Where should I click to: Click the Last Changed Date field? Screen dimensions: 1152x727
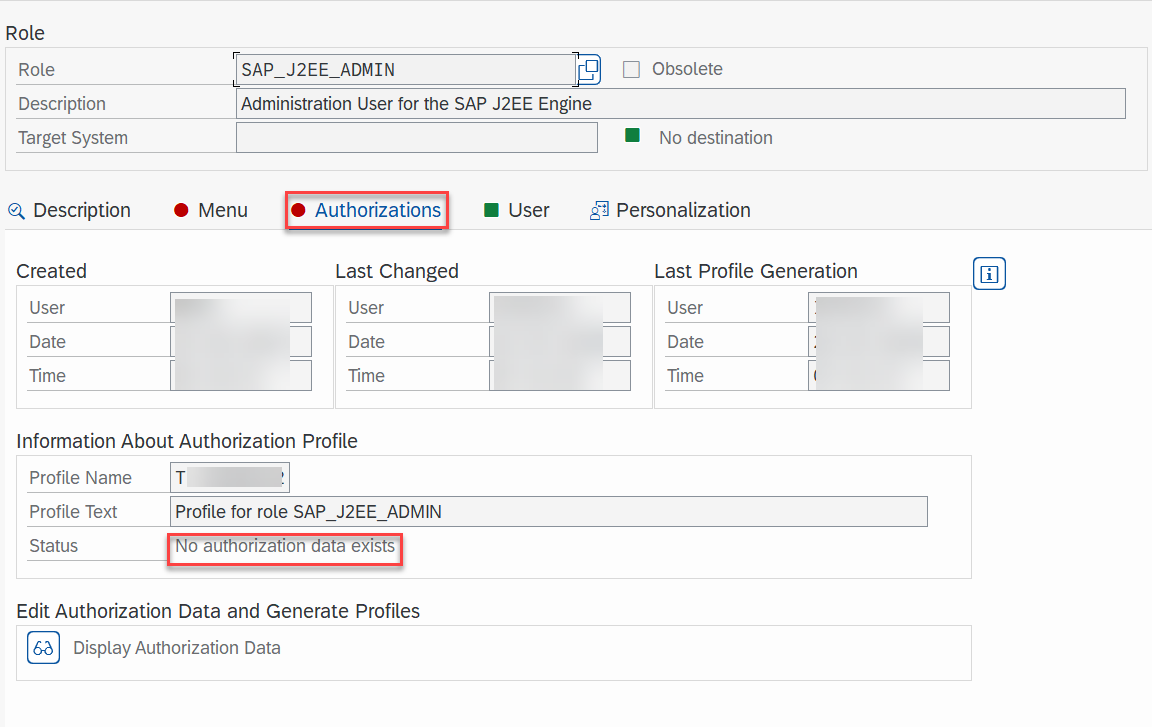(x=560, y=341)
